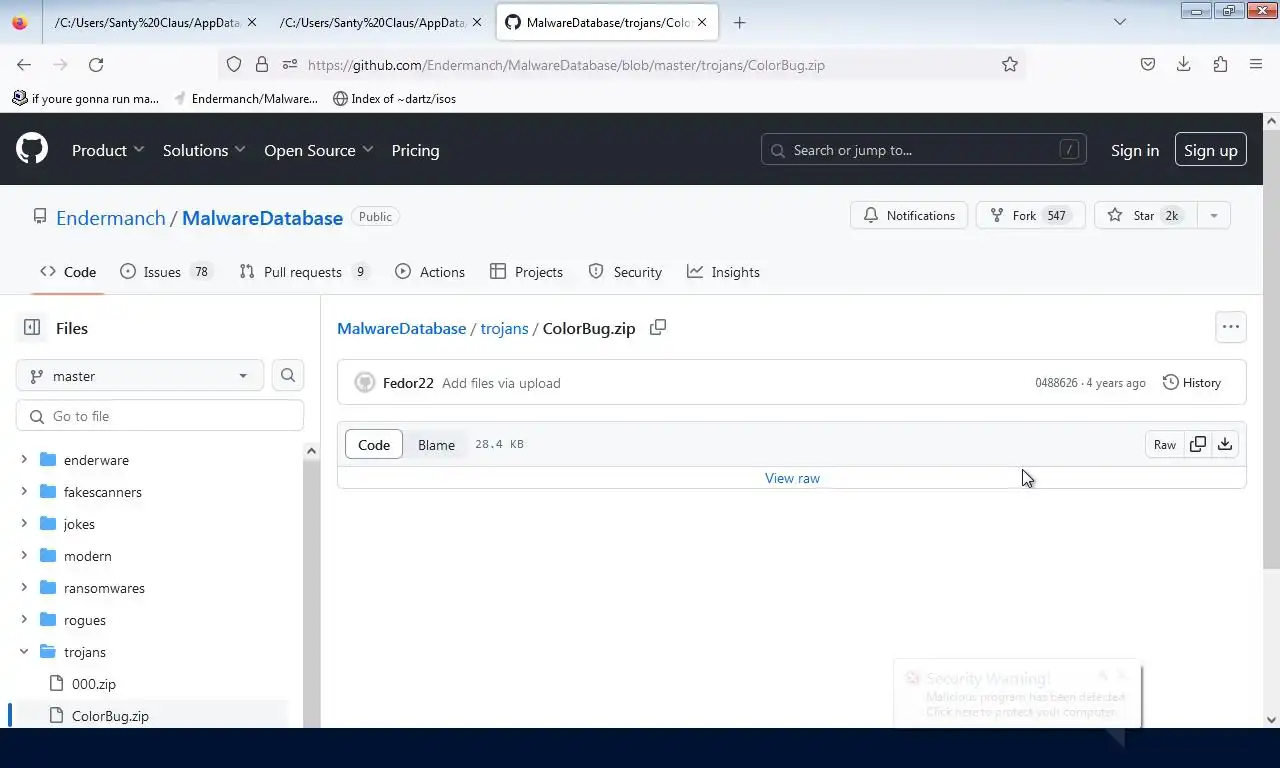
Task: Click the Raw button
Action: click(1165, 445)
